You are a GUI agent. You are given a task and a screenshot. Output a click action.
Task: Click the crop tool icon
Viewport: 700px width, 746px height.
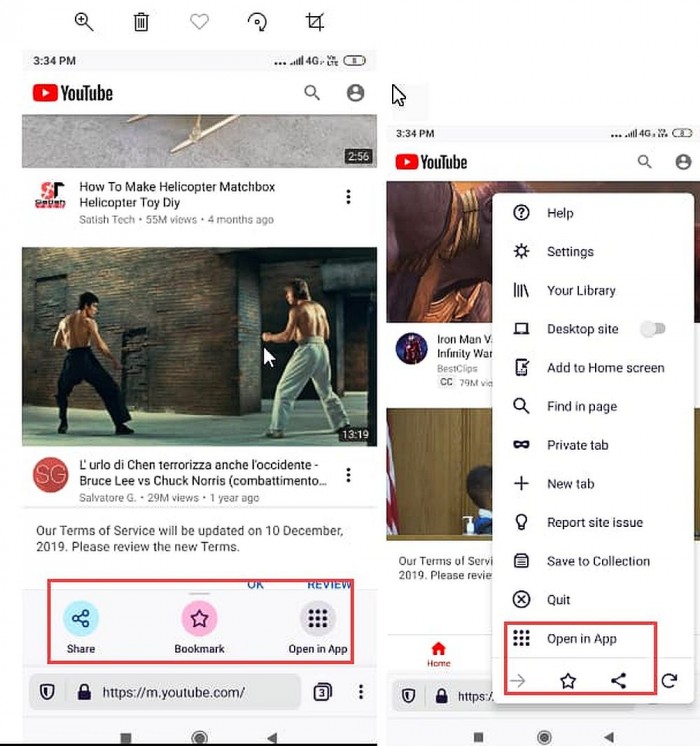[x=314, y=22]
